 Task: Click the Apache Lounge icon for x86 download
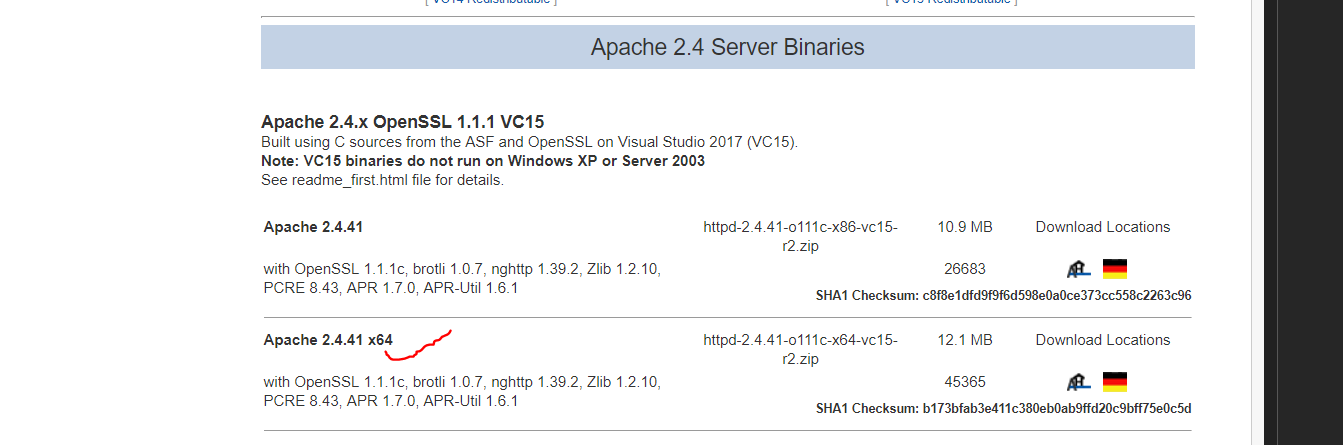1078,269
